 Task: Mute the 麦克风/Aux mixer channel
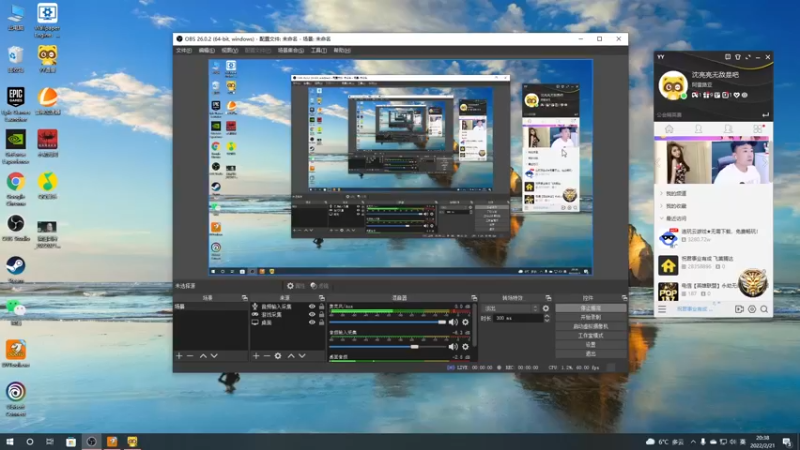453,322
